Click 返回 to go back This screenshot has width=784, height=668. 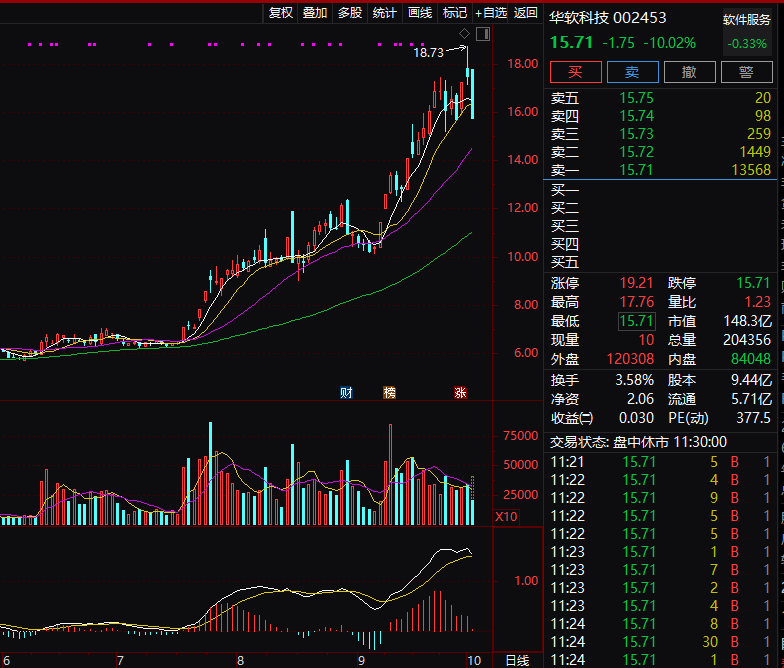(526, 13)
